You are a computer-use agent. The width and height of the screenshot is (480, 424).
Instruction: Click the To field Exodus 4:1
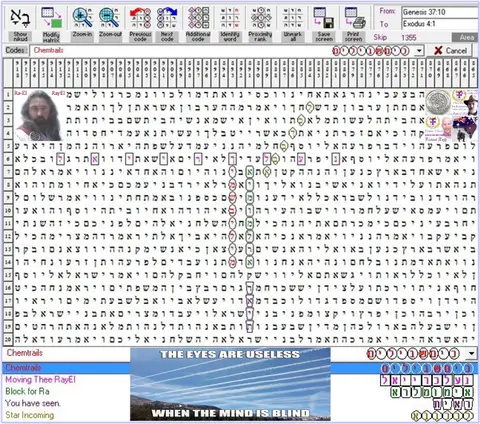point(440,24)
